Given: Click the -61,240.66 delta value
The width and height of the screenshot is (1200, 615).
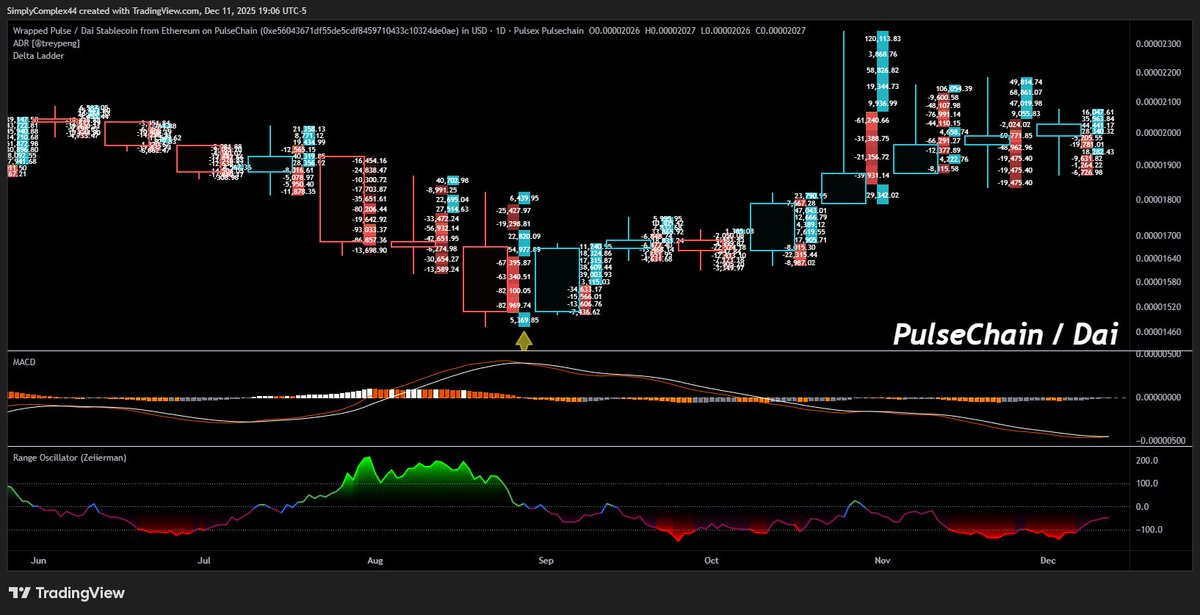Looking at the screenshot, I should [x=871, y=120].
